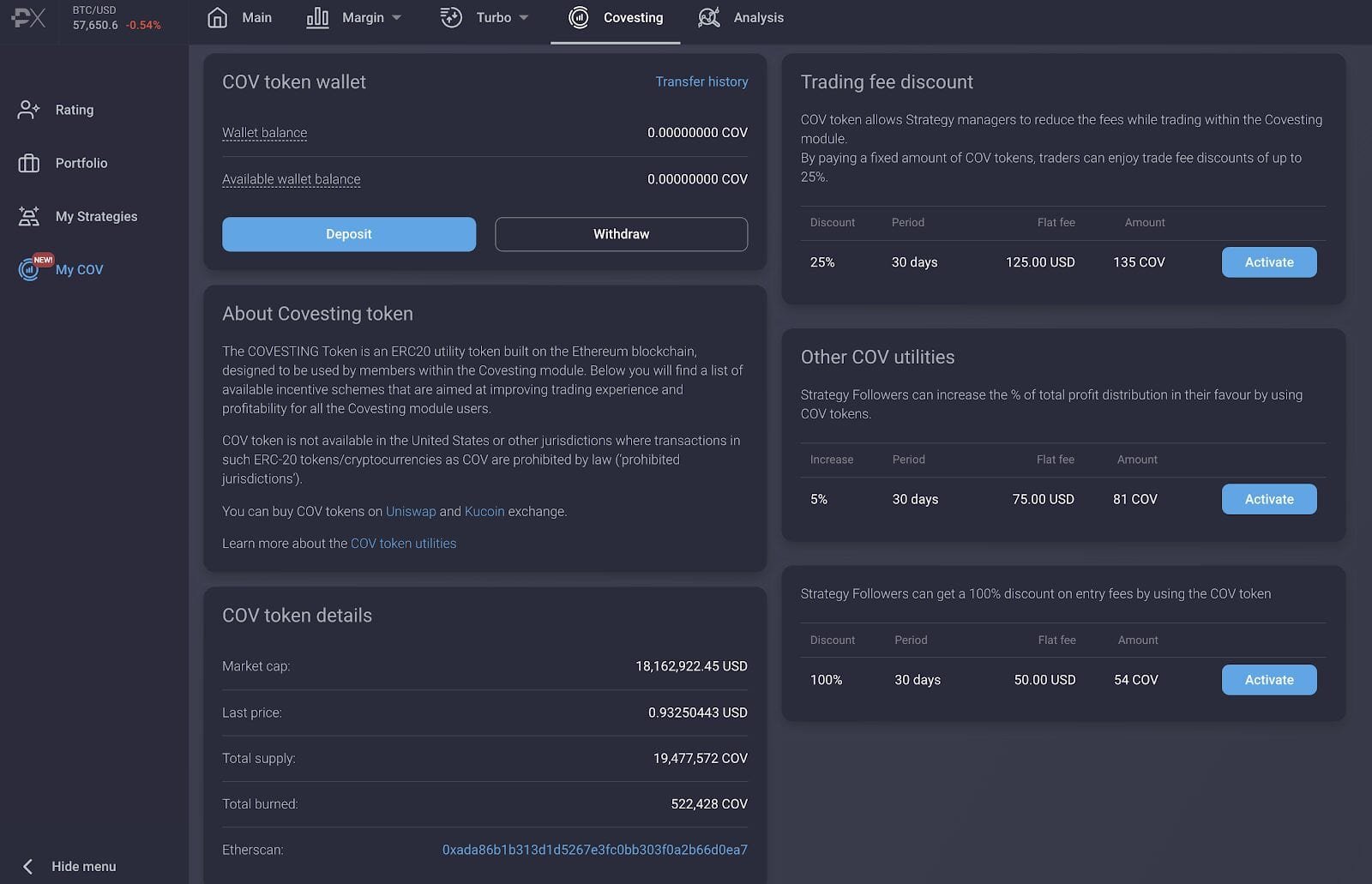Click the Rating user icon
This screenshot has height=884, width=1372.
[x=28, y=110]
